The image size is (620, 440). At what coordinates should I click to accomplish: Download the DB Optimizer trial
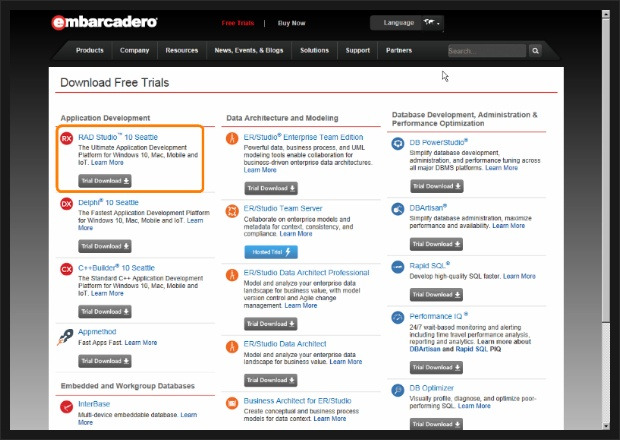click(436, 424)
